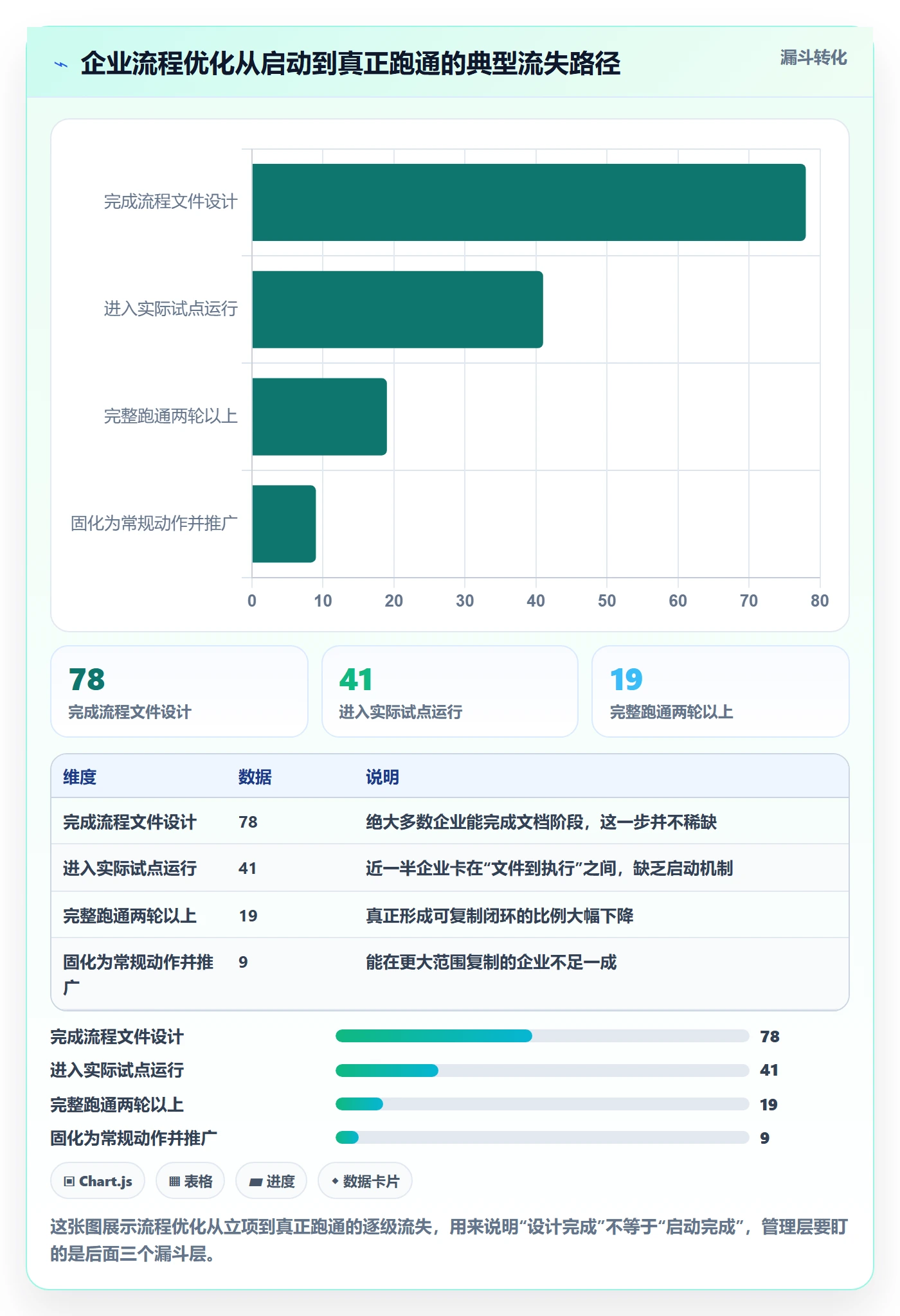This screenshot has height=1316, width=900.
Task: Click the x-axis label 40
Action: 535,601
